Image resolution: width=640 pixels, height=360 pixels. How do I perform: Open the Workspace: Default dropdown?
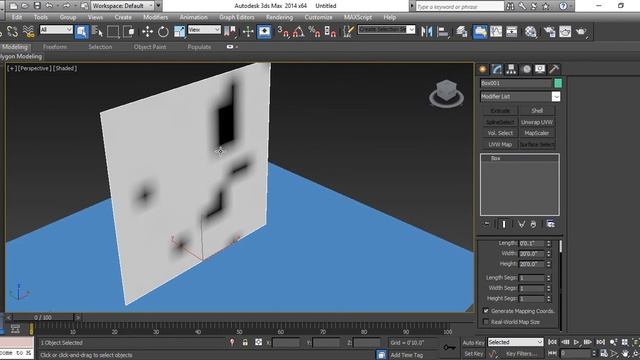point(122,6)
